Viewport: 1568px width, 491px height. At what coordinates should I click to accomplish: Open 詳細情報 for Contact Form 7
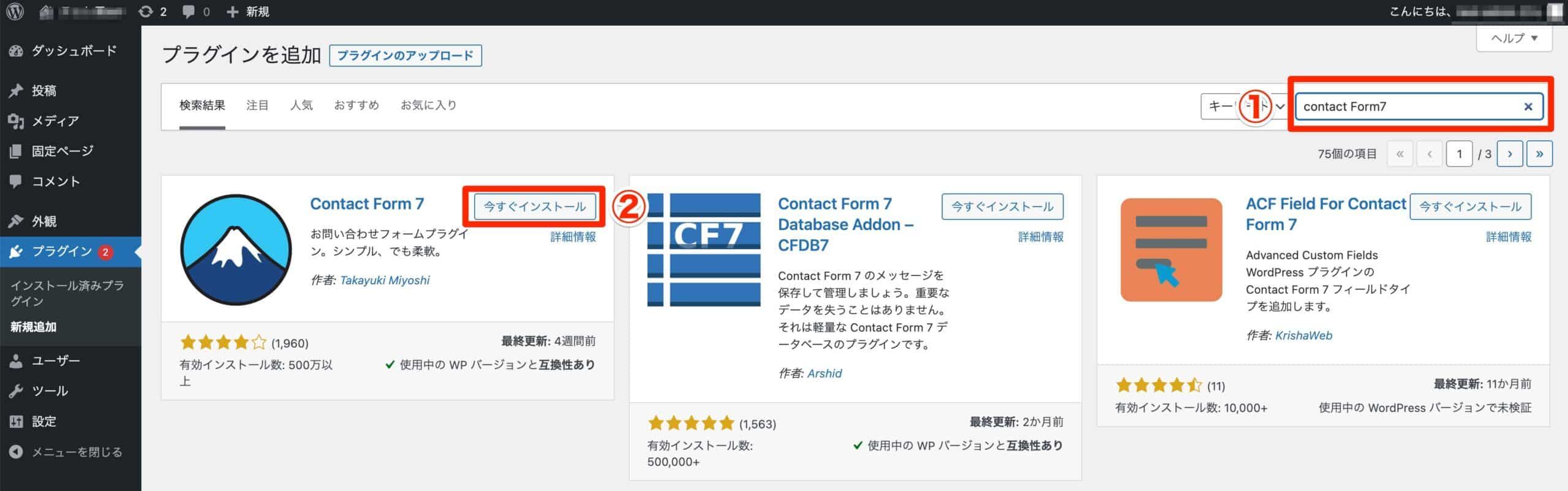pos(573,237)
